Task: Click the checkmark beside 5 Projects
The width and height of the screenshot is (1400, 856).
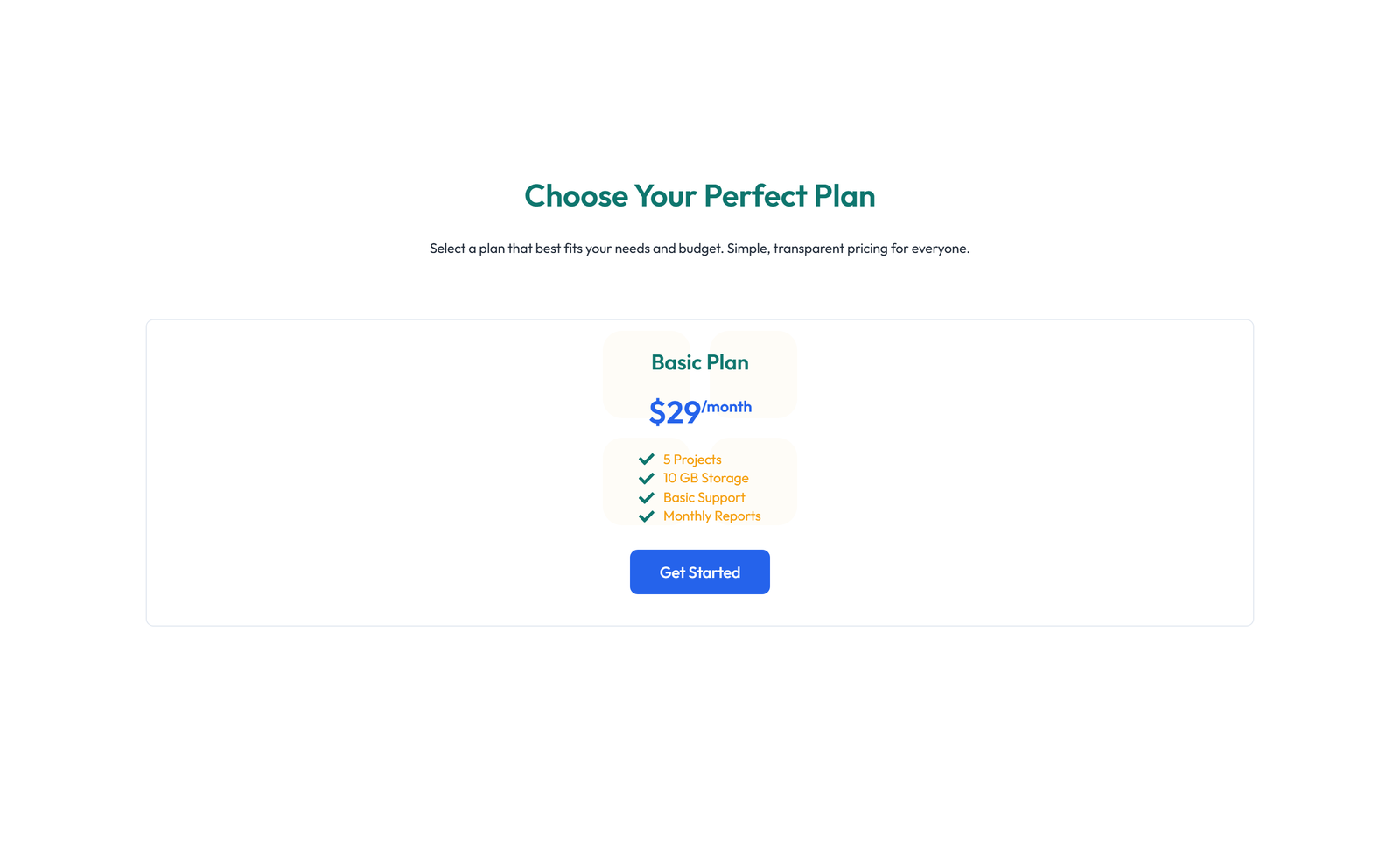Action: 647,459
